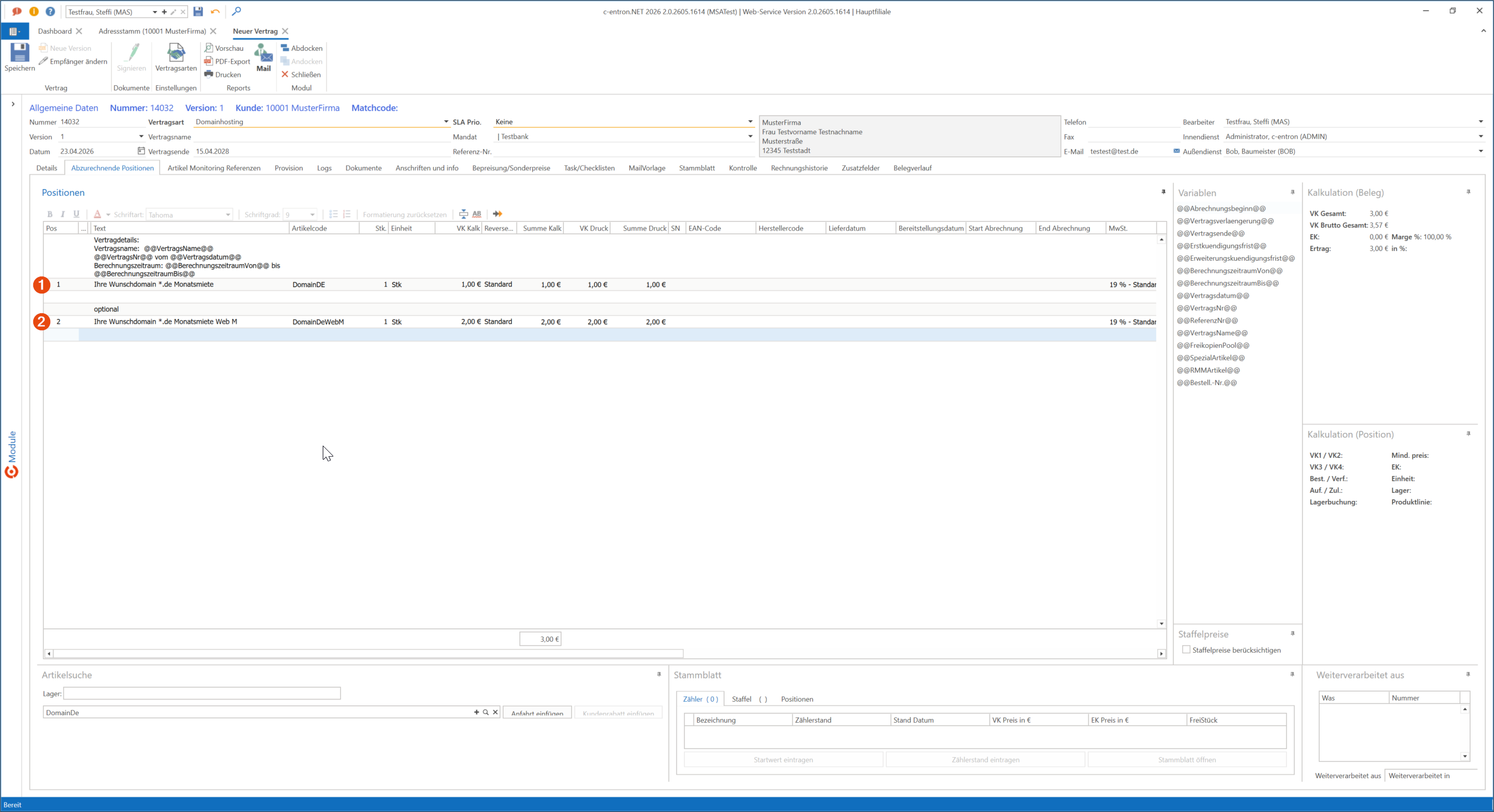Click the horizontal scrollbar under positions
Screen dimensions: 1494x812
pyautogui.click(x=368, y=653)
